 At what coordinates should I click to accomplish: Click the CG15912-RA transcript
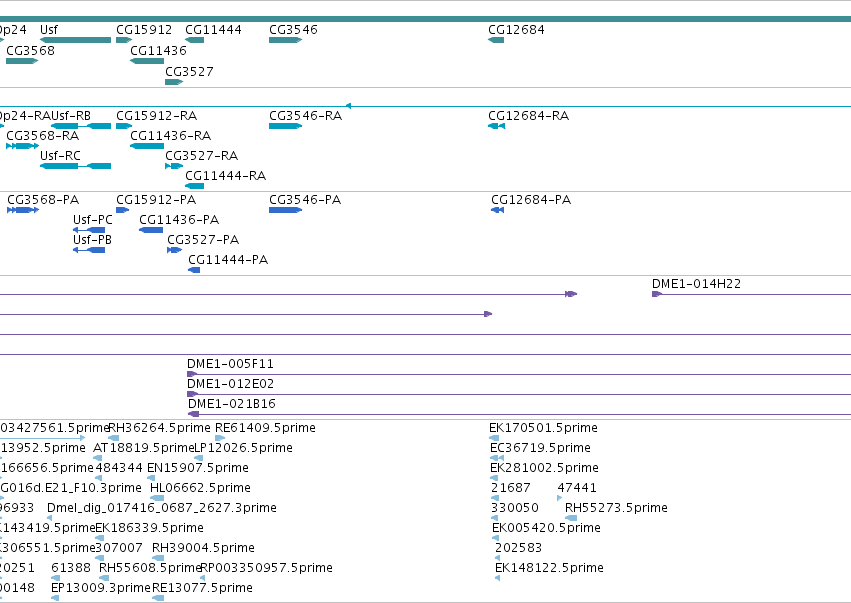click(x=124, y=126)
